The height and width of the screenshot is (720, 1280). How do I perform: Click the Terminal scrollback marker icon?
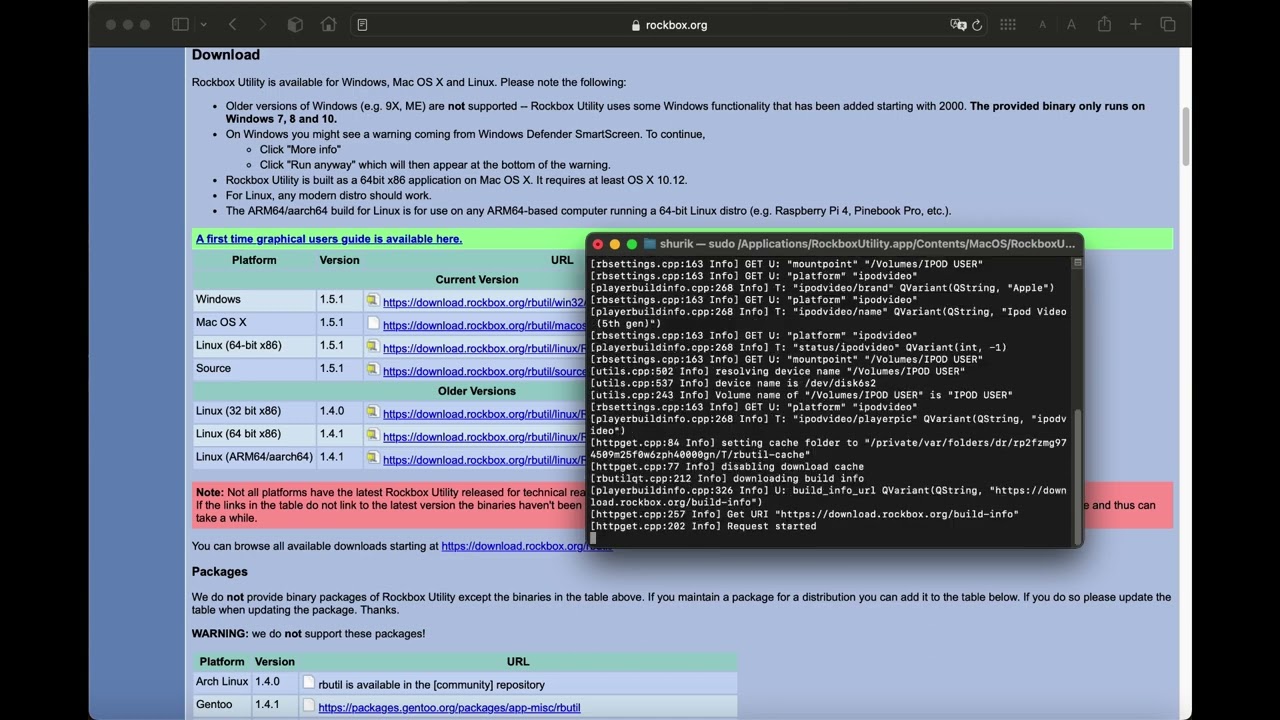click(1077, 263)
